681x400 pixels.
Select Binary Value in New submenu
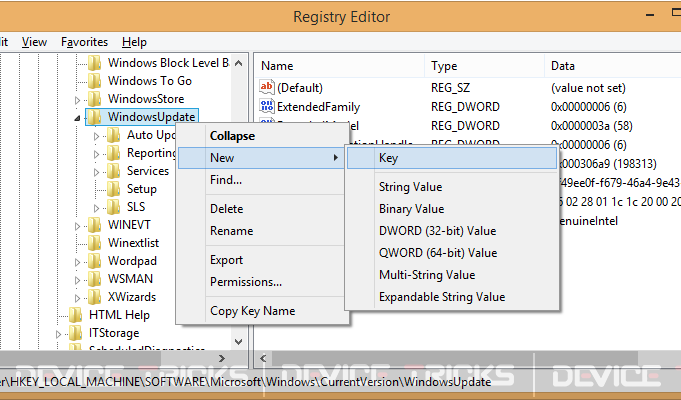tap(452, 209)
